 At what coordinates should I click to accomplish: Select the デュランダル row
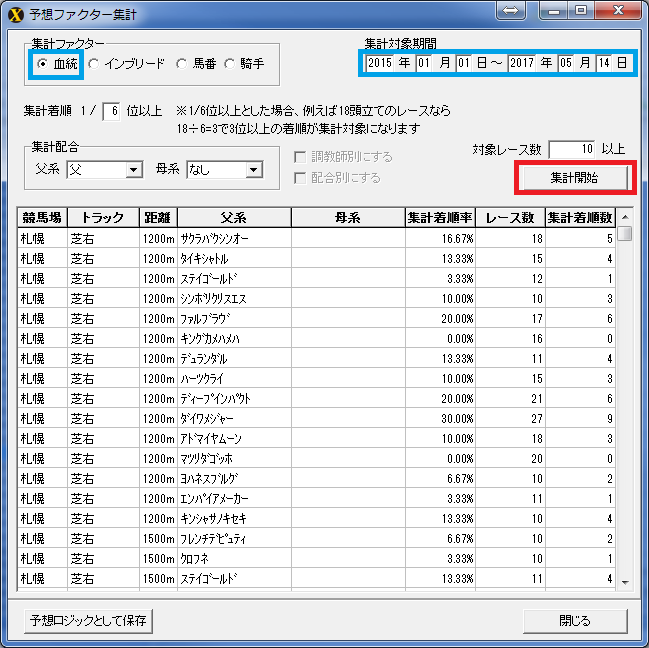pos(316,358)
